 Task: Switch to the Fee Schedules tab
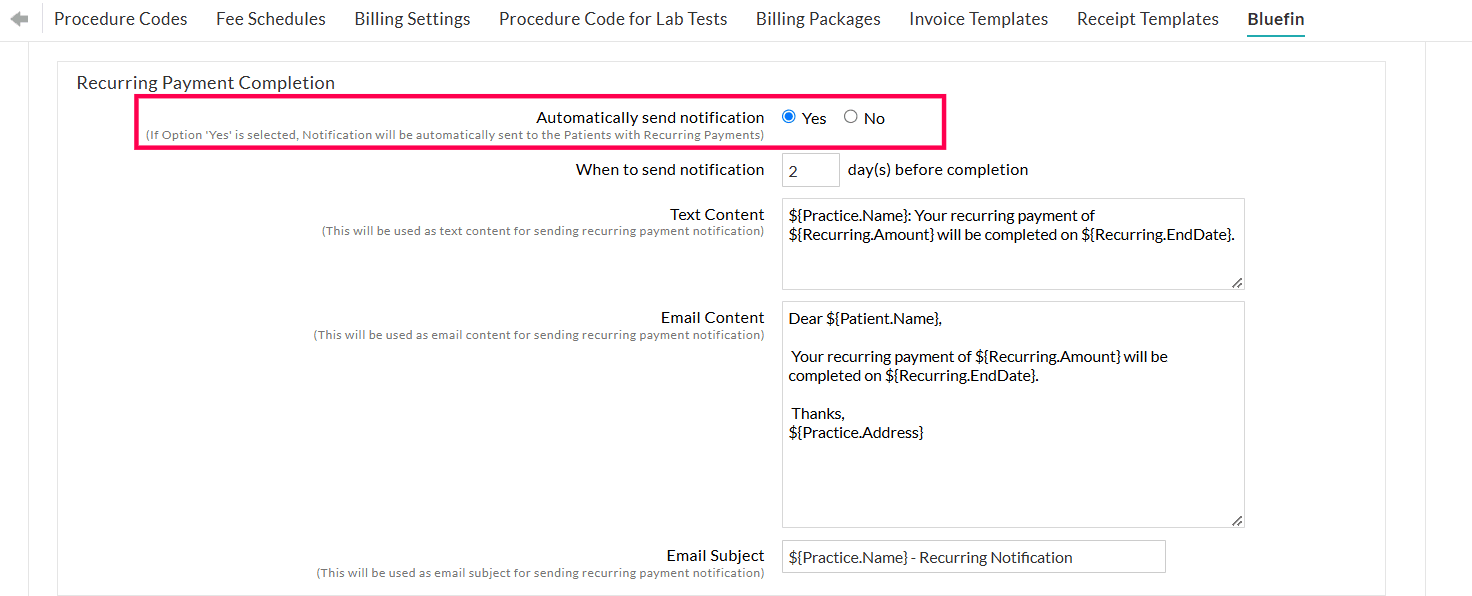[271, 19]
